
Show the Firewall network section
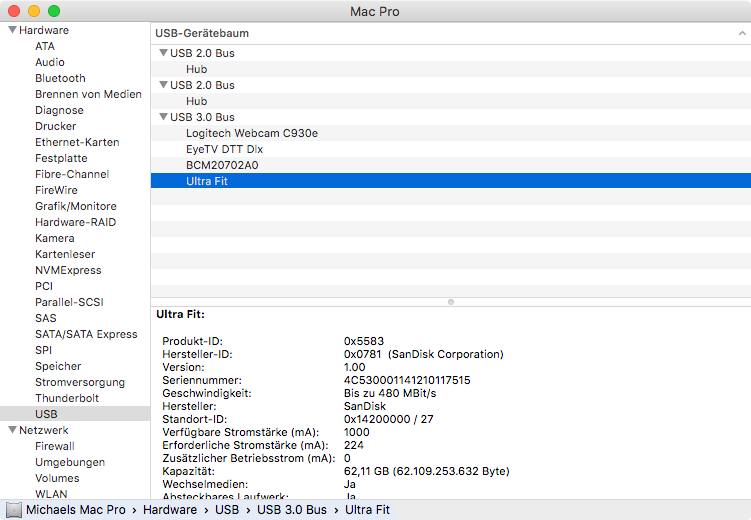click(54, 446)
